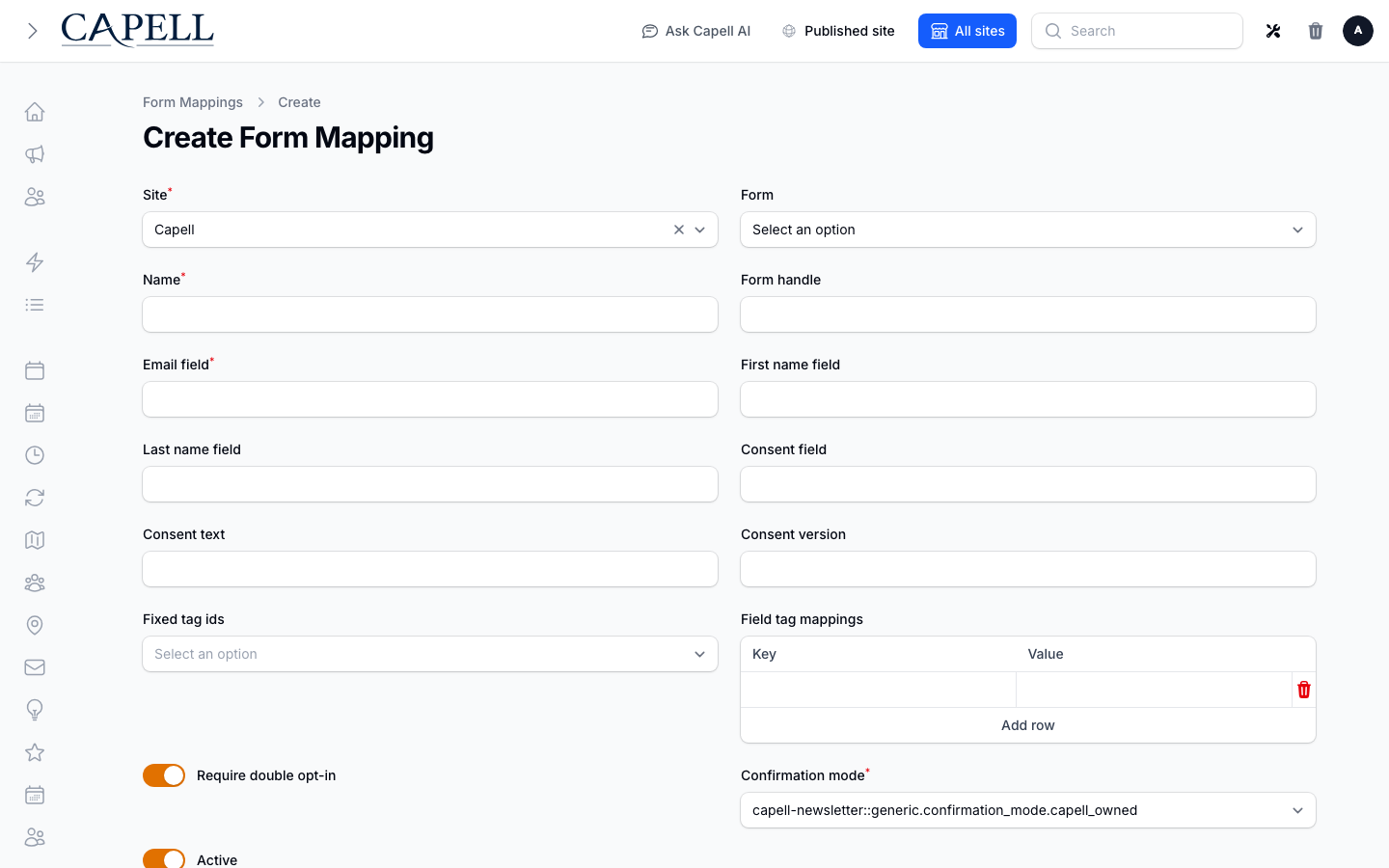Open the folded map sidebar icon
The height and width of the screenshot is (868, 1389).
coord(35,540)
